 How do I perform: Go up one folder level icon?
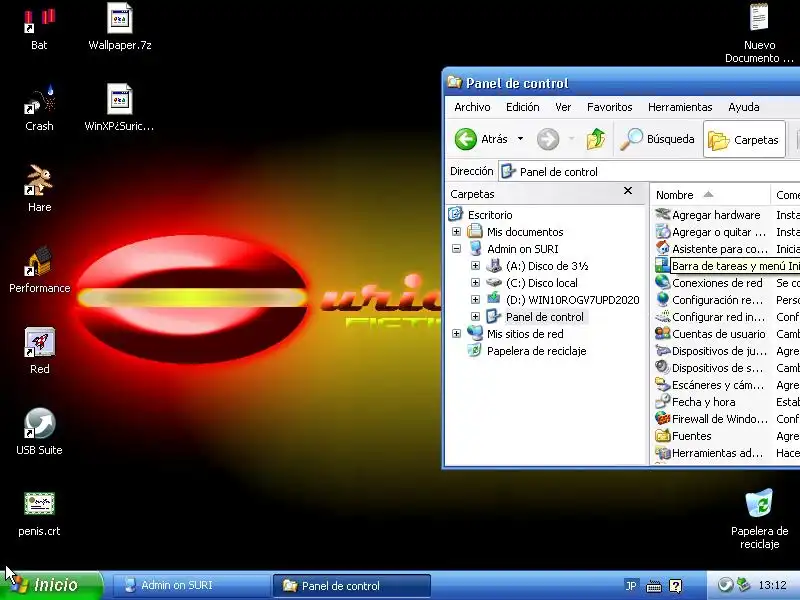(595, 139)
